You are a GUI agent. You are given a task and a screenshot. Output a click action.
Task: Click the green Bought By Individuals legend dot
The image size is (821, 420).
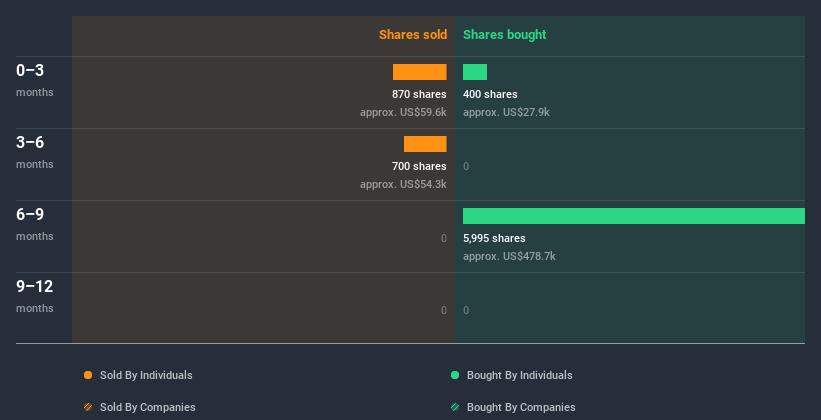pyautogui.click(x=455, y=375)
